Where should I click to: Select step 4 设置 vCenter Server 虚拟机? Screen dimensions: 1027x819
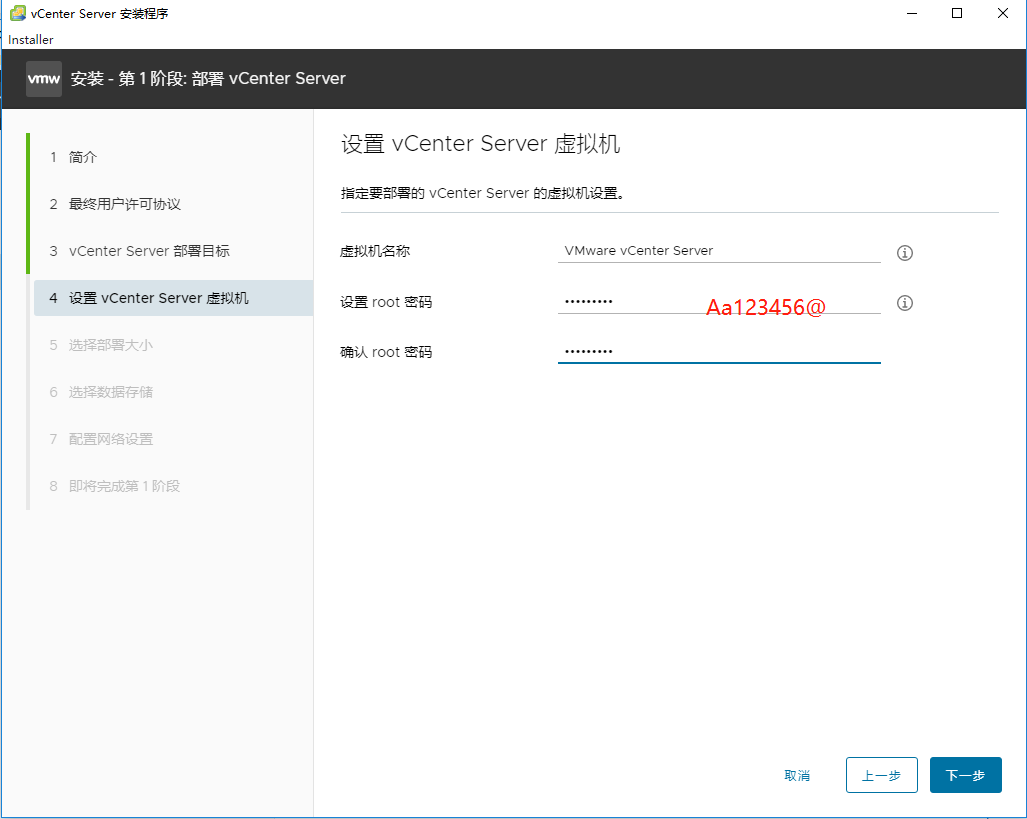pos(173,298)
